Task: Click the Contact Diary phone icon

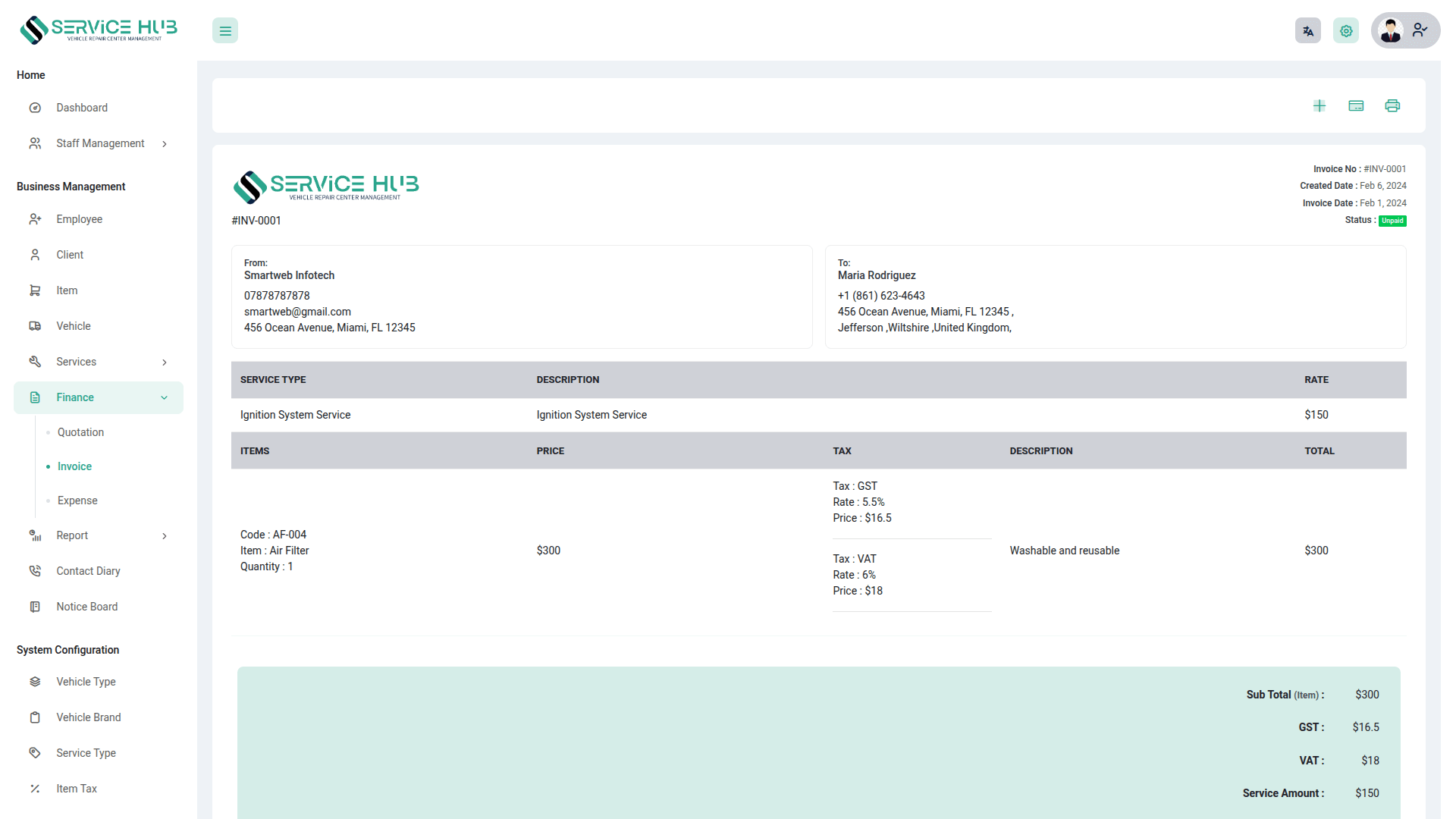Action: [x=35, y=571]
